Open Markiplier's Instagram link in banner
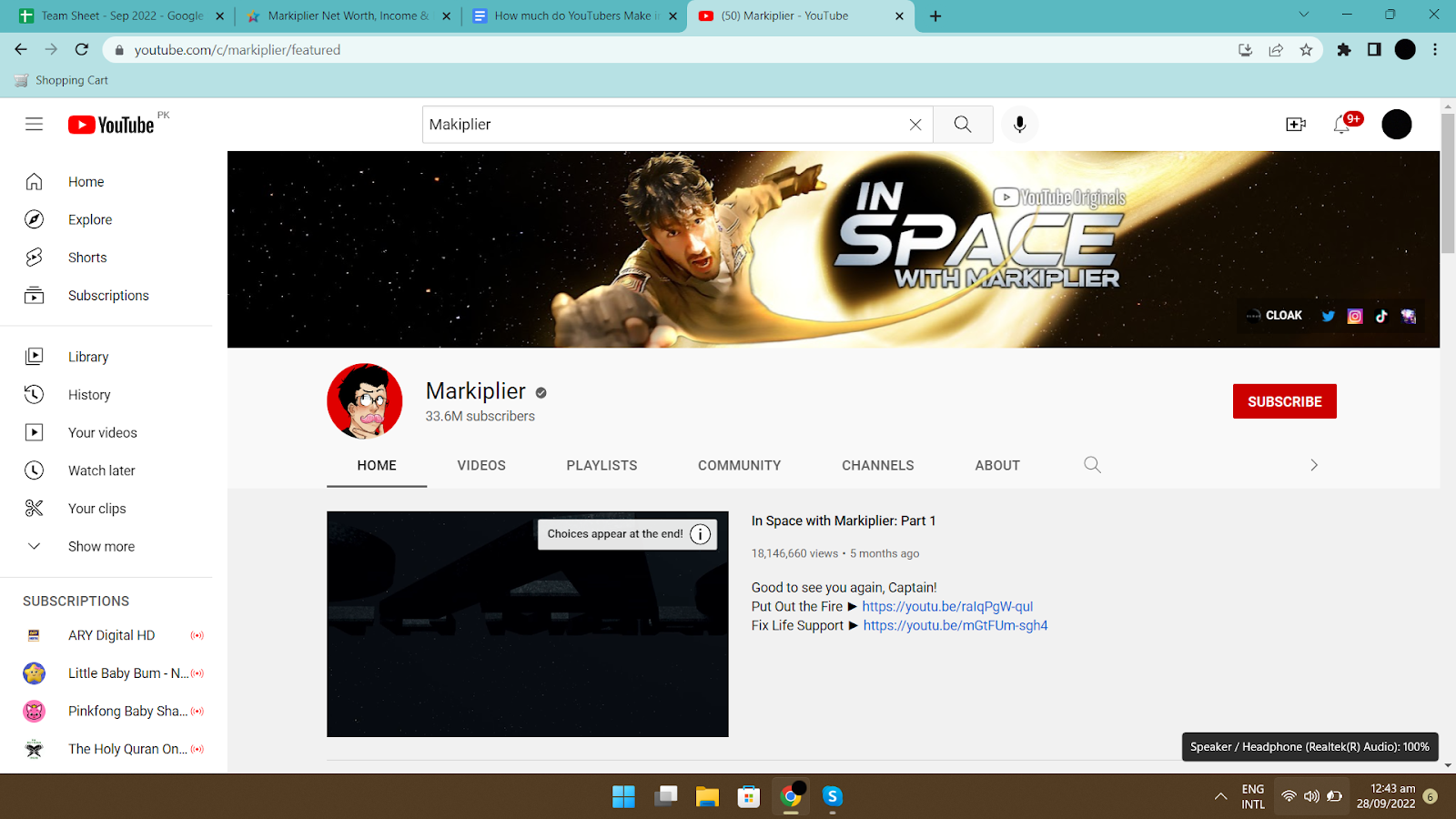Viewport: 1456px width, 819px height. [x=1355, y=316]
